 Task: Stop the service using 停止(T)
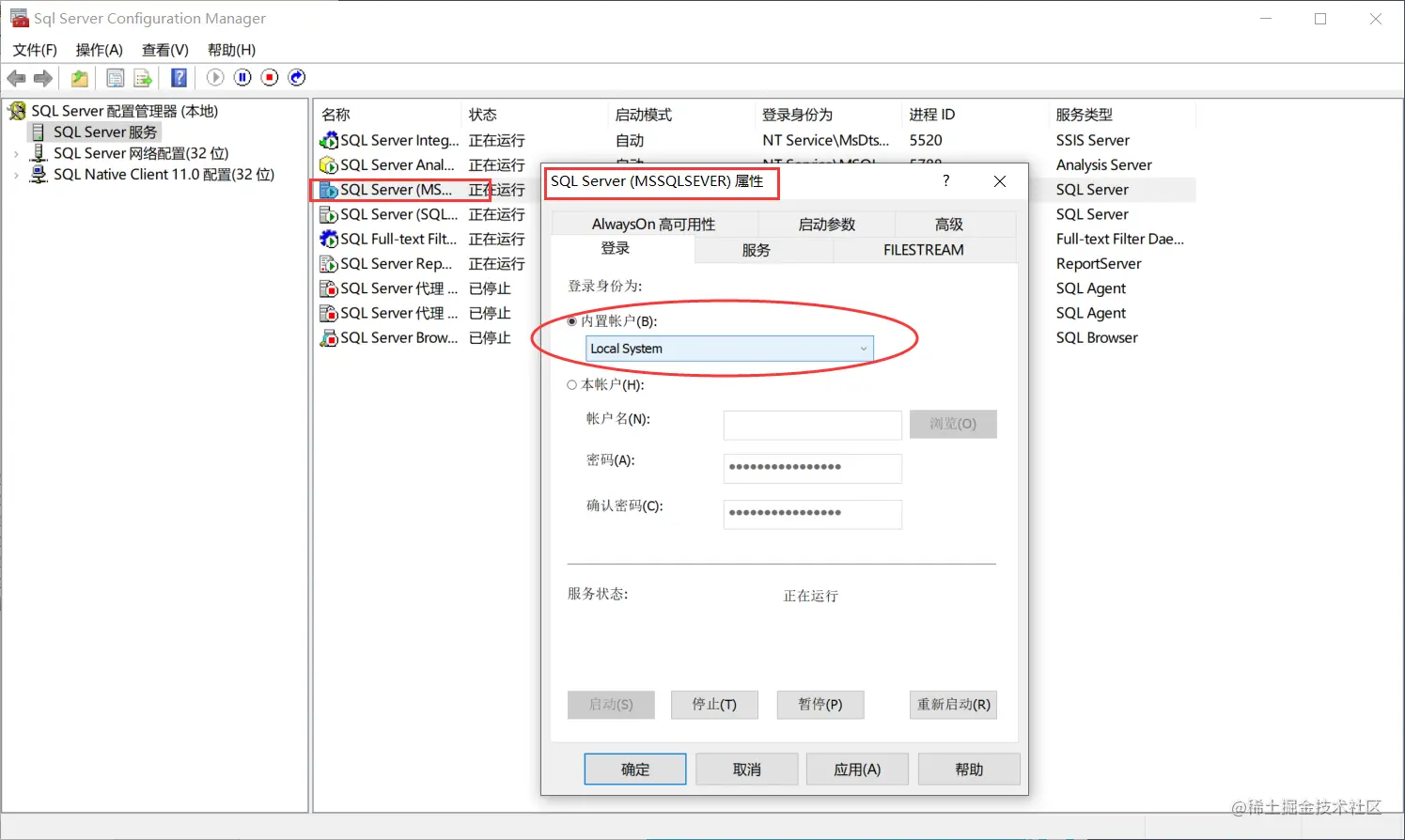click(714, 705)
